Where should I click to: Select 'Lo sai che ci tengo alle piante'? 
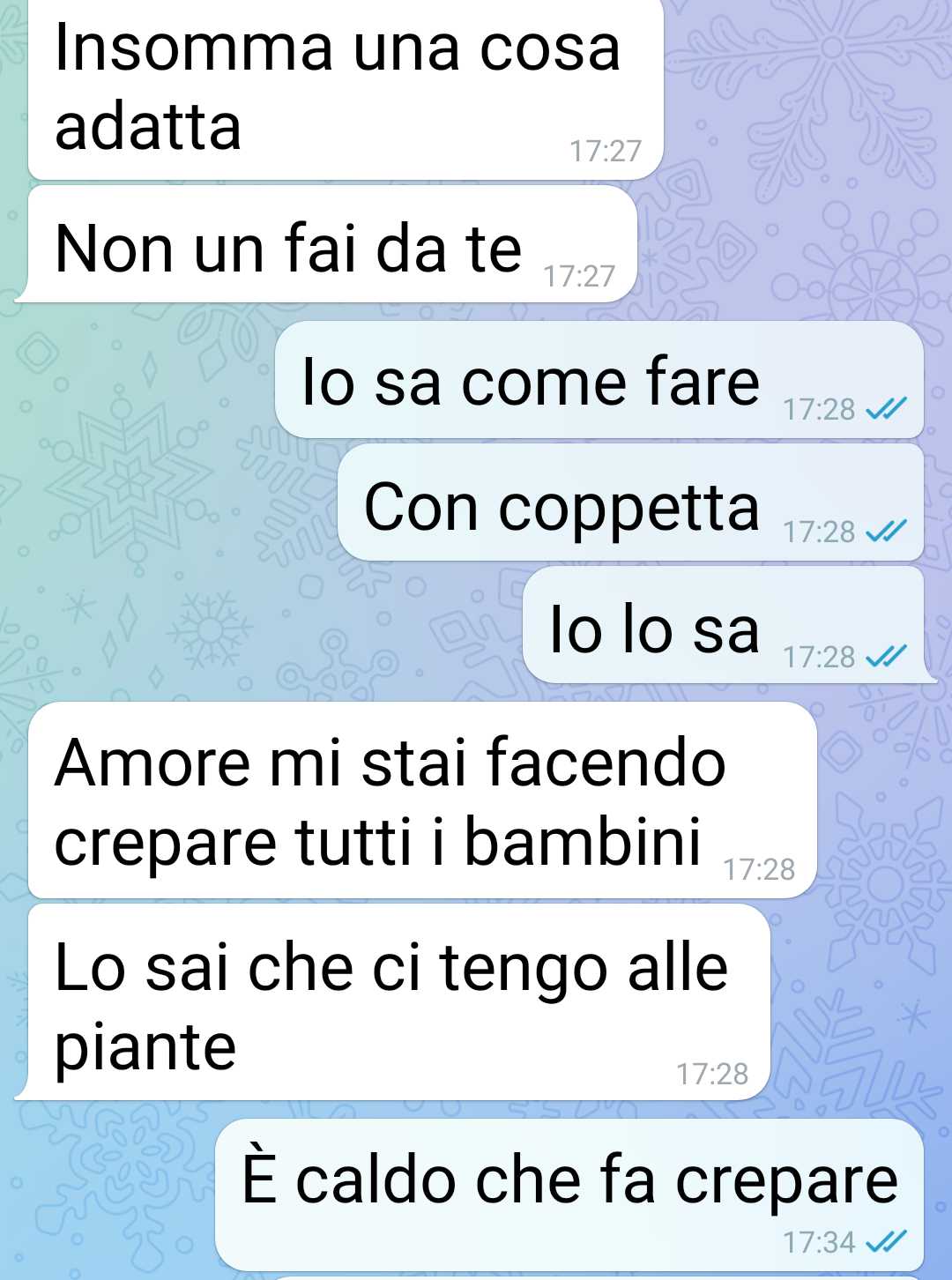coord(399,1002)
